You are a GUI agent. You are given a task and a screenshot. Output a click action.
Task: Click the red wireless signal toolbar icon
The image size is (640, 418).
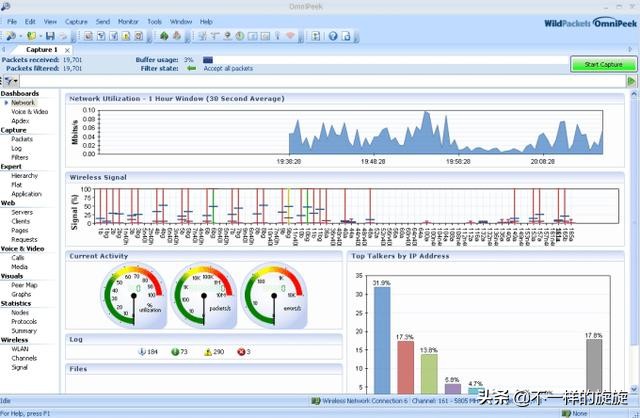[x=290, y=36]
